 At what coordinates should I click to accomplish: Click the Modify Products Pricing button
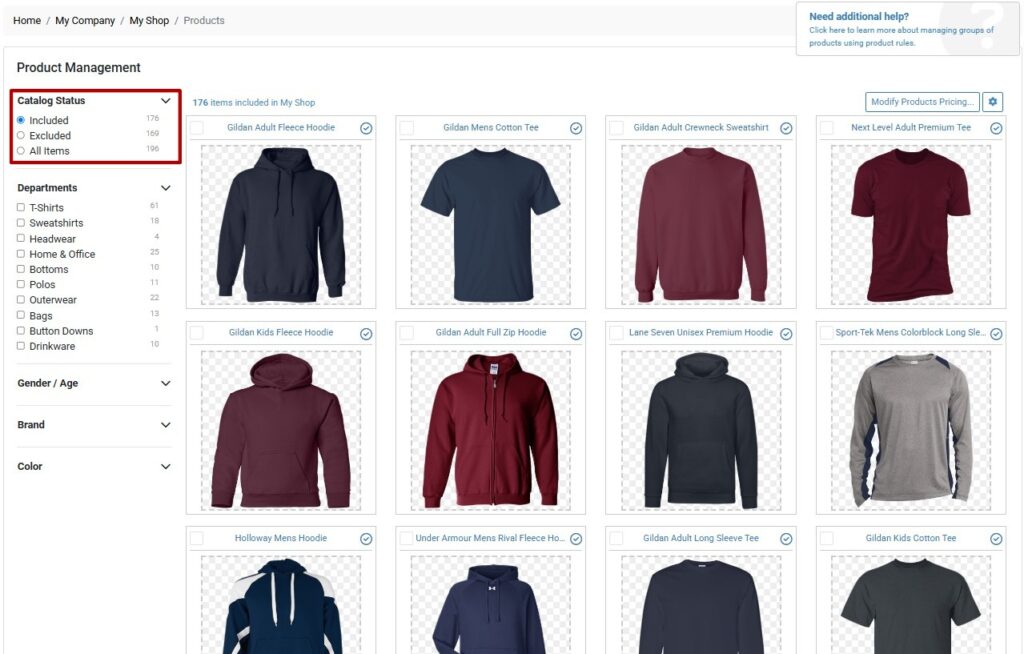[922, 102]
